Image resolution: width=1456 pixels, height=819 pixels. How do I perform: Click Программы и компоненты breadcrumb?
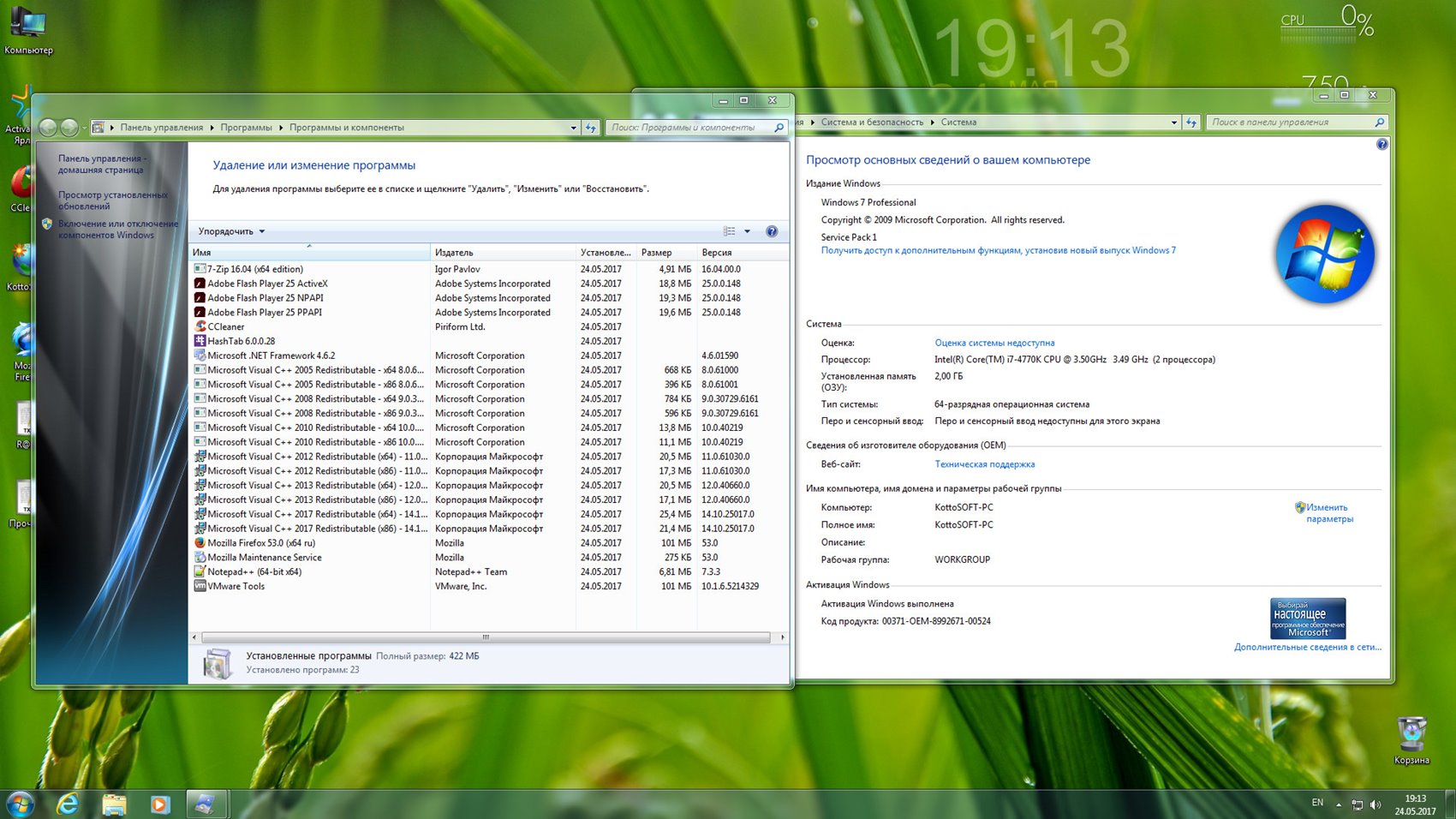tap(346, 128)
